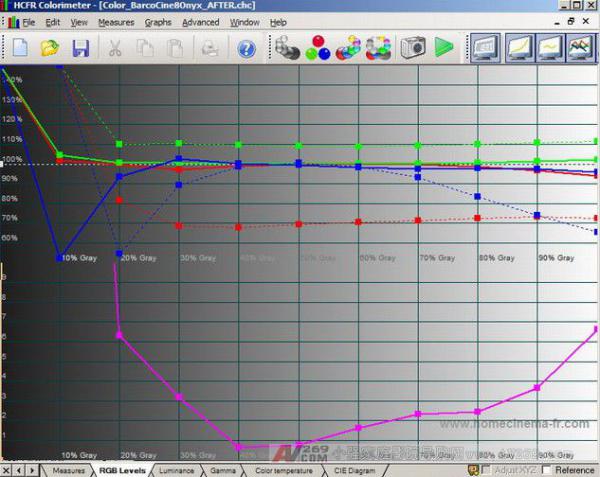The height and width of the screenshot is (477, 600).
Task: Click the magenta point at 20% Gray
Action: [119, 335]
